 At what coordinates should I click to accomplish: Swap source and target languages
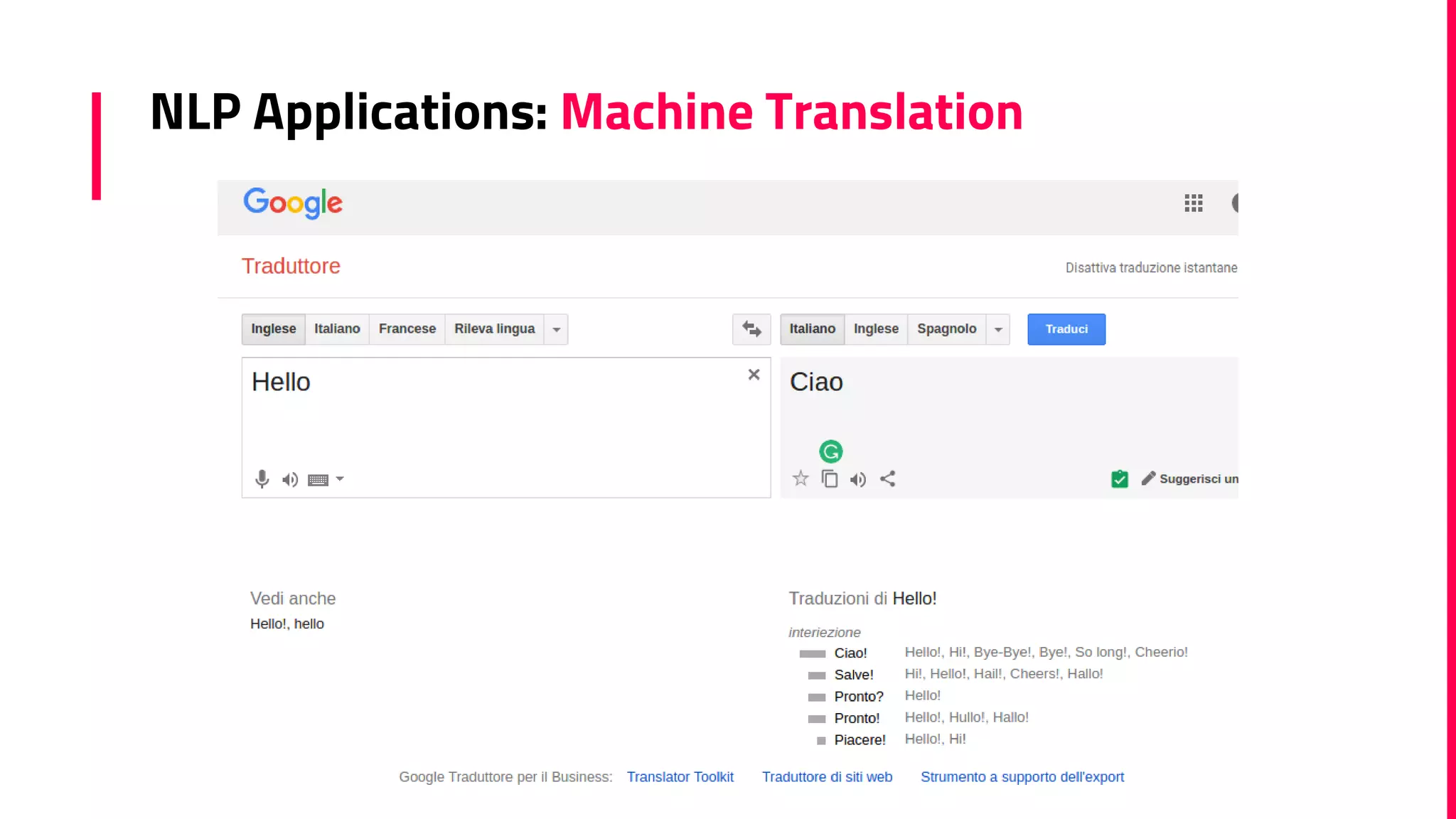(751, 329)
